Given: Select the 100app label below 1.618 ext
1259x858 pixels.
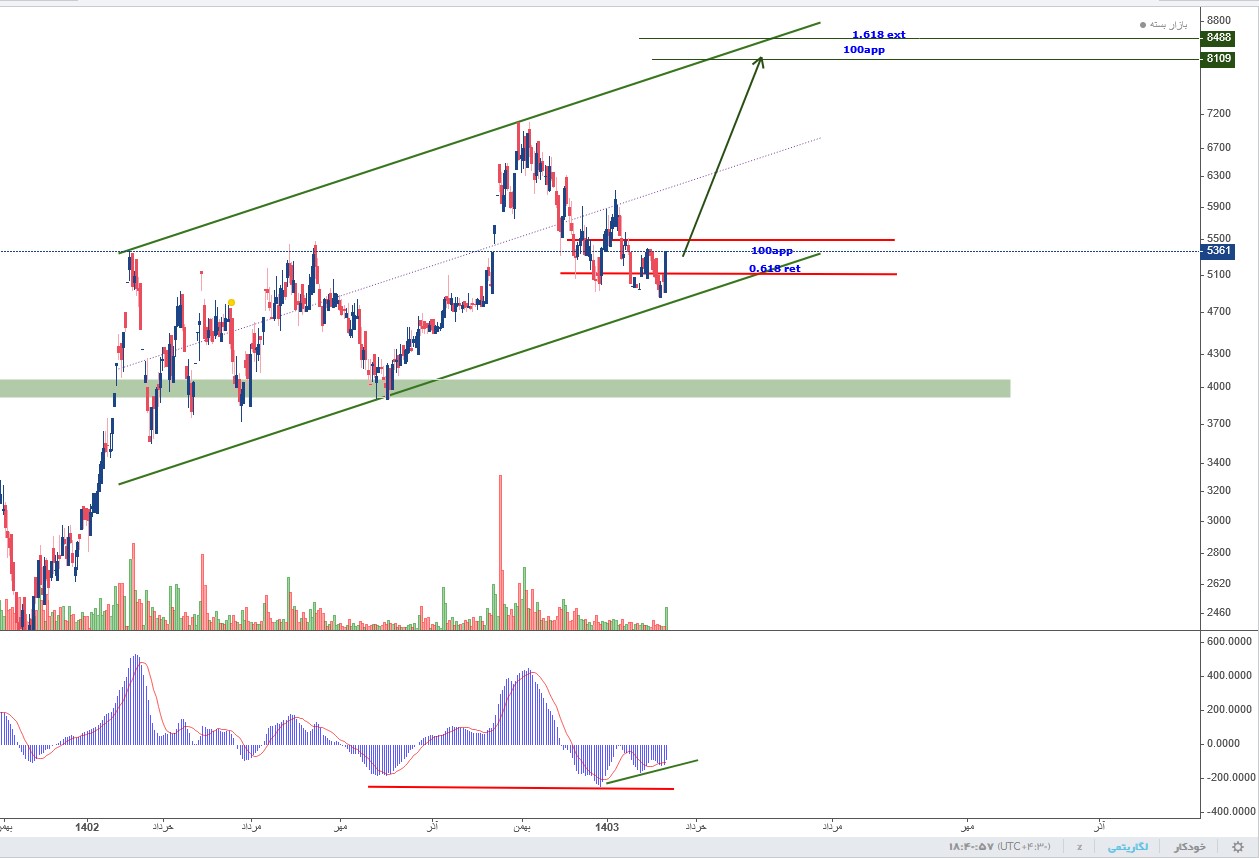Looking at the screenshot, I should click(864, 50).
